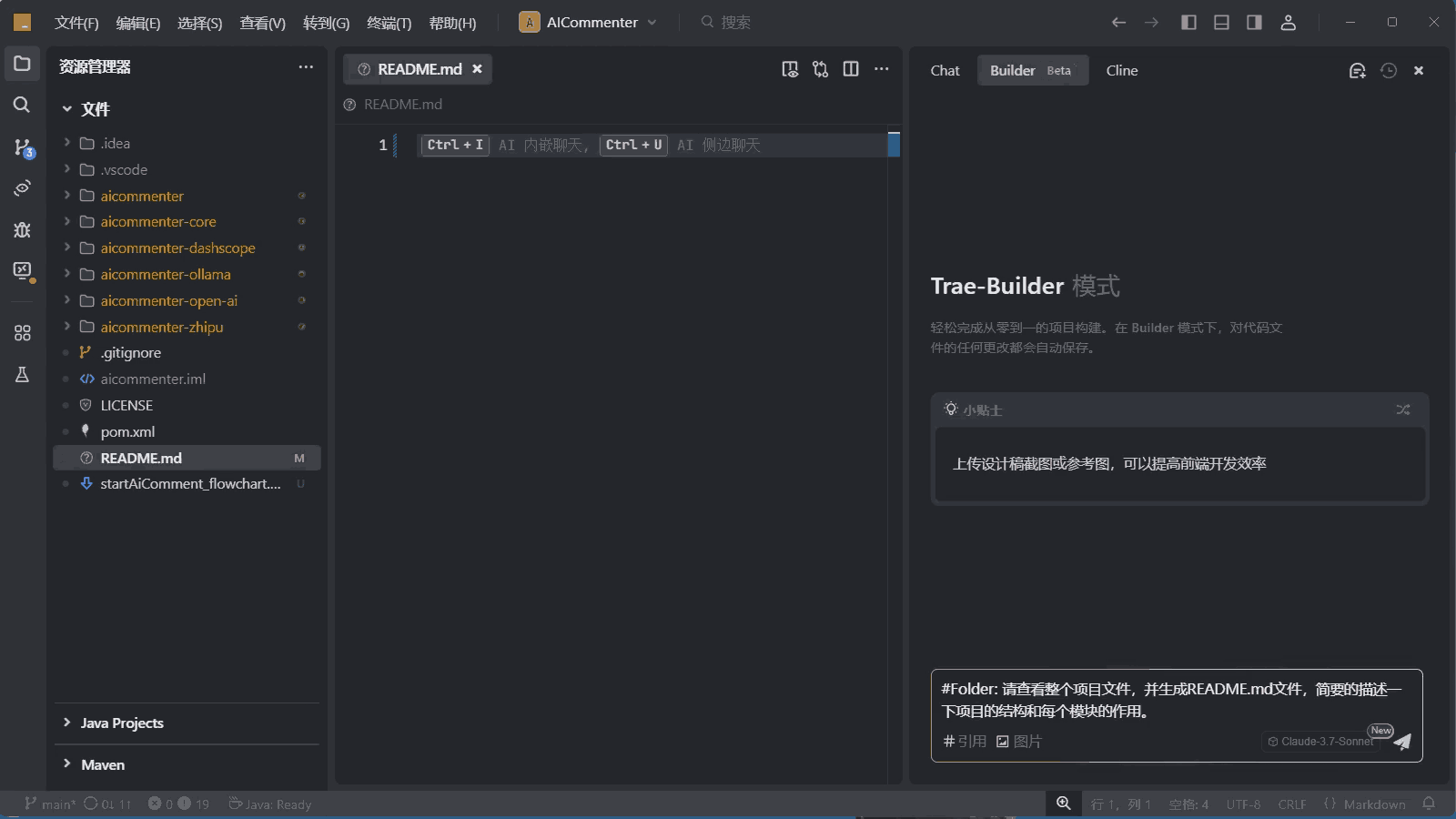Click the send message paper plane icon
Screen dimensions: 1456x819
[x=1402, y=742]
